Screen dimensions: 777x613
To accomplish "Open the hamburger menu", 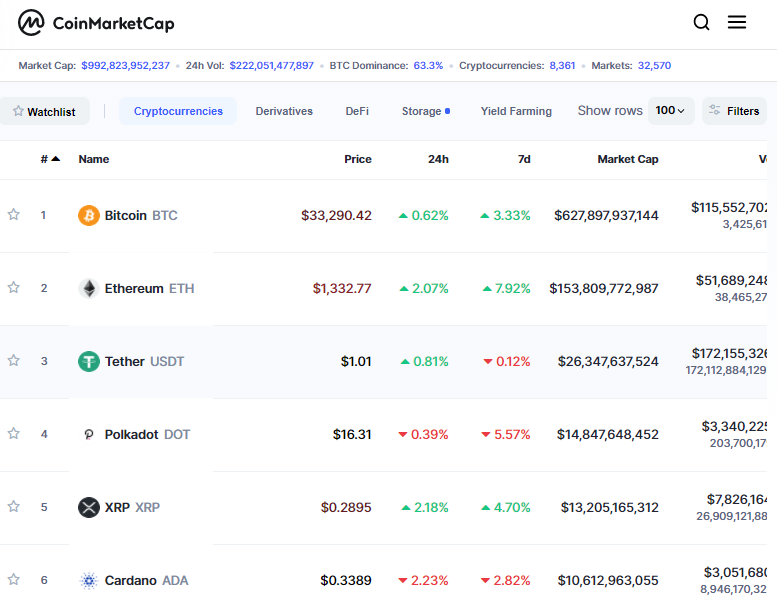I will (x=737, y=22).
